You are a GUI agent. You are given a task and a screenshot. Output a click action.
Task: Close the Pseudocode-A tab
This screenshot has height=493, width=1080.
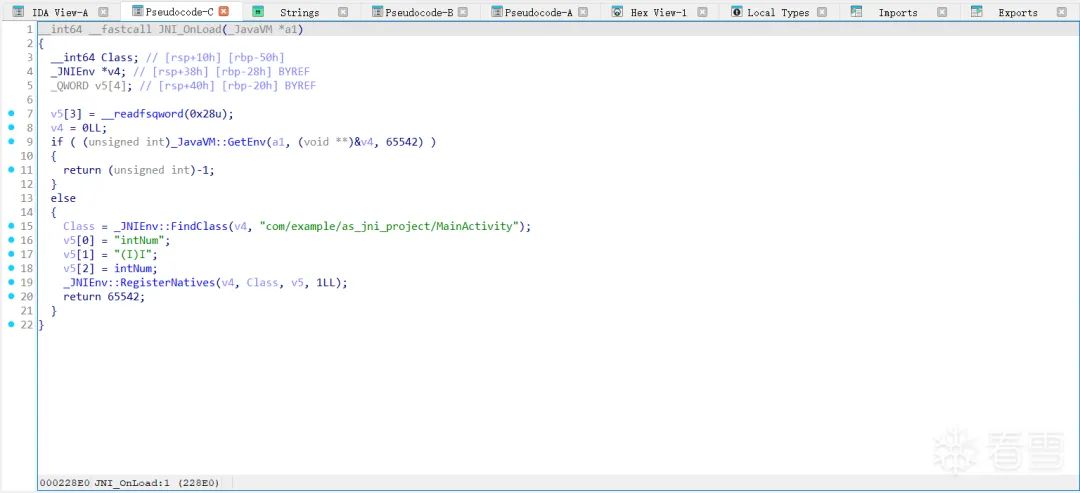coord(583,12)
